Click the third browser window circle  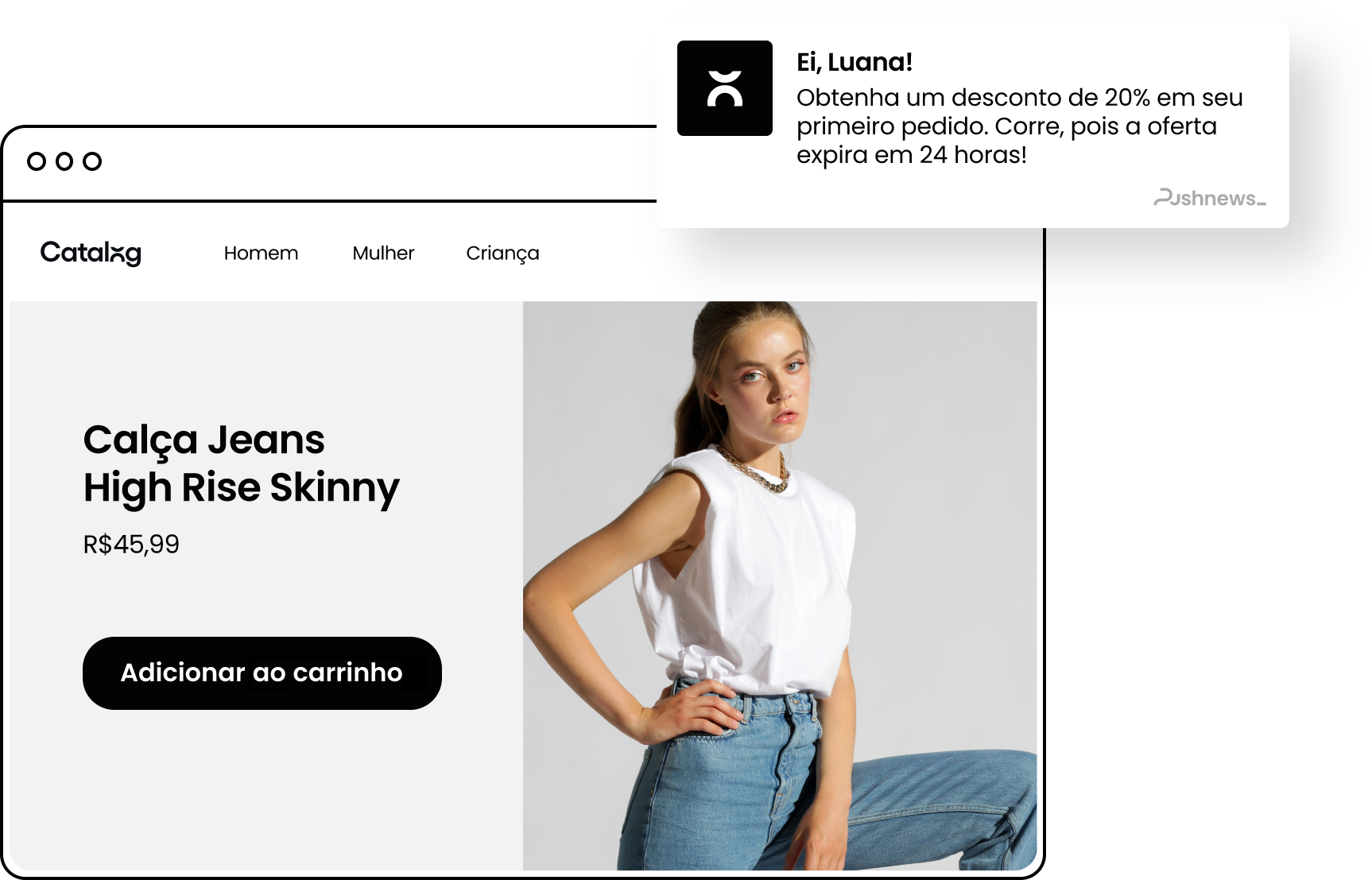coord(92,161)
